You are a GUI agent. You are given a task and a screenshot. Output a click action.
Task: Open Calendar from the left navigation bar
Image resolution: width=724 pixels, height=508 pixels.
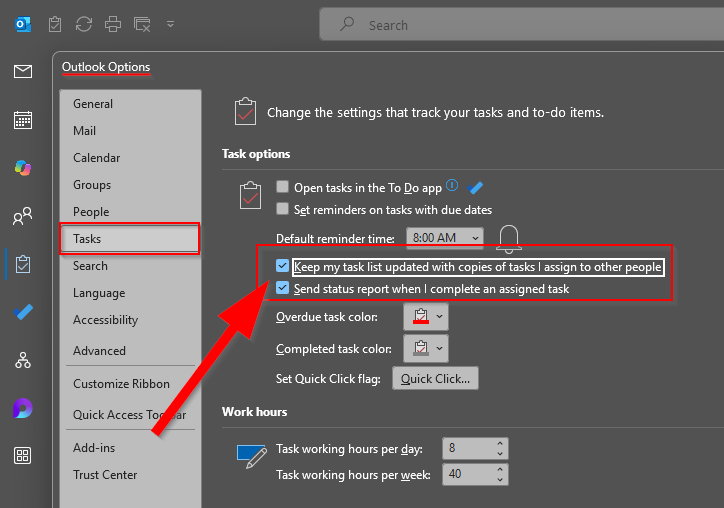pyautogui.click(x=23, y=120)
